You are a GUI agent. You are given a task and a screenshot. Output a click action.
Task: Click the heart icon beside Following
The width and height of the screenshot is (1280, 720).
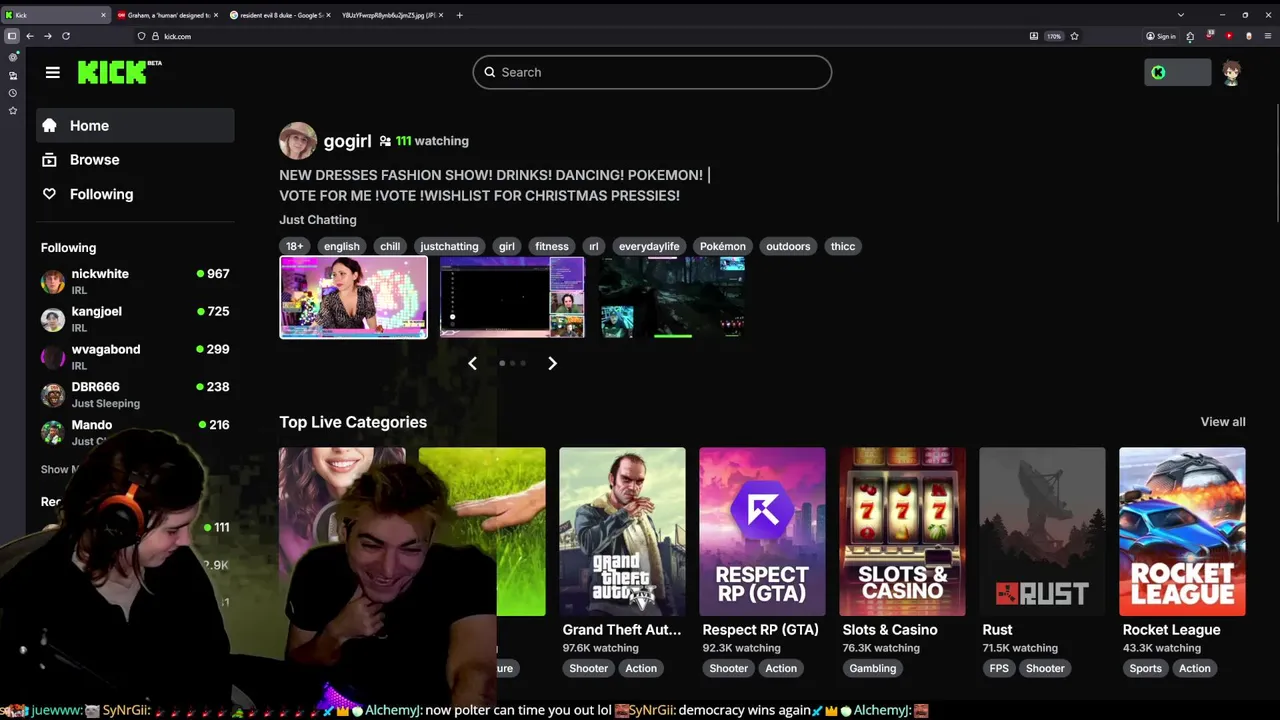tap(49, 194)
